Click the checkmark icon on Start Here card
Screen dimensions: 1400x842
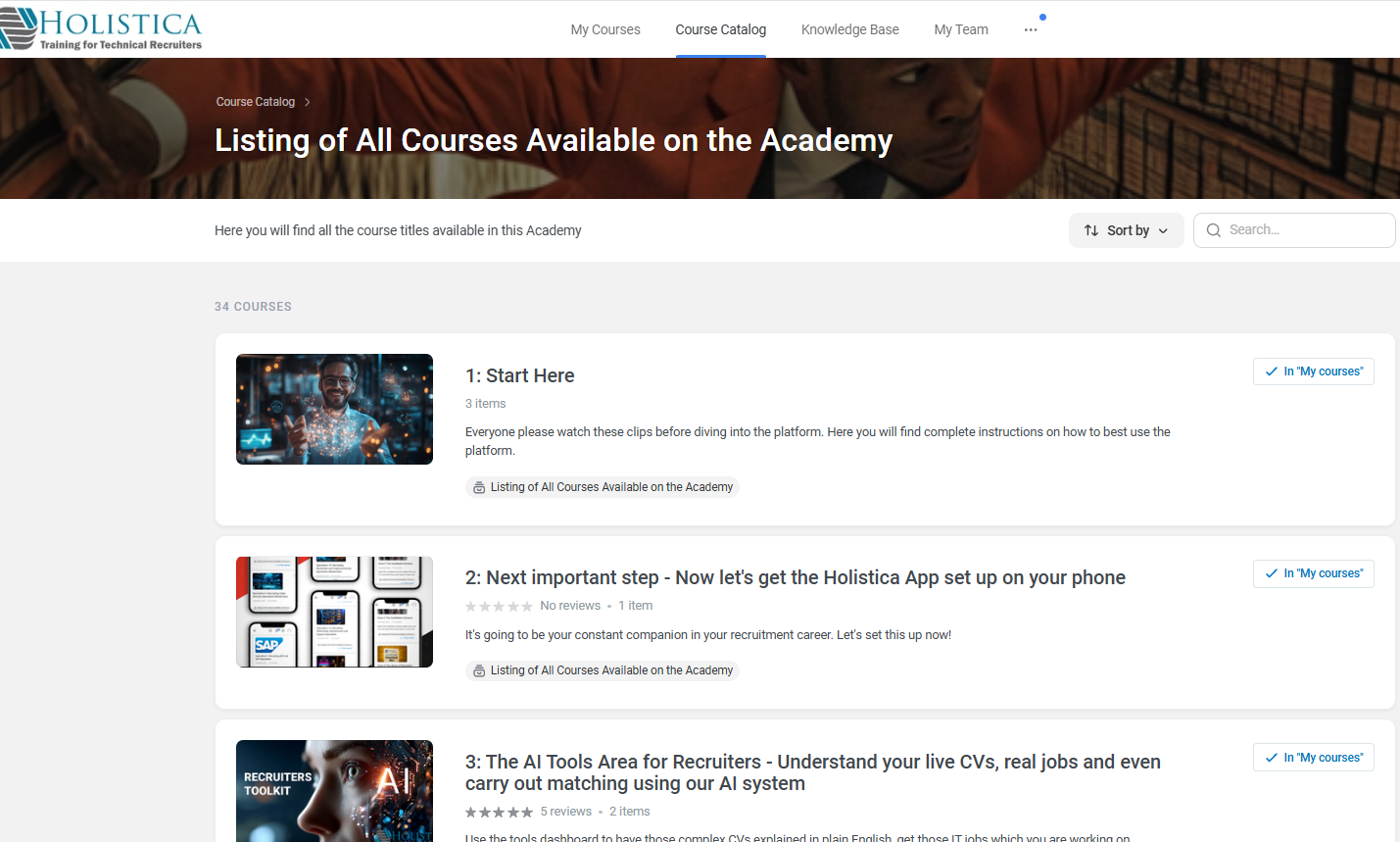[x=1271, y=371]
